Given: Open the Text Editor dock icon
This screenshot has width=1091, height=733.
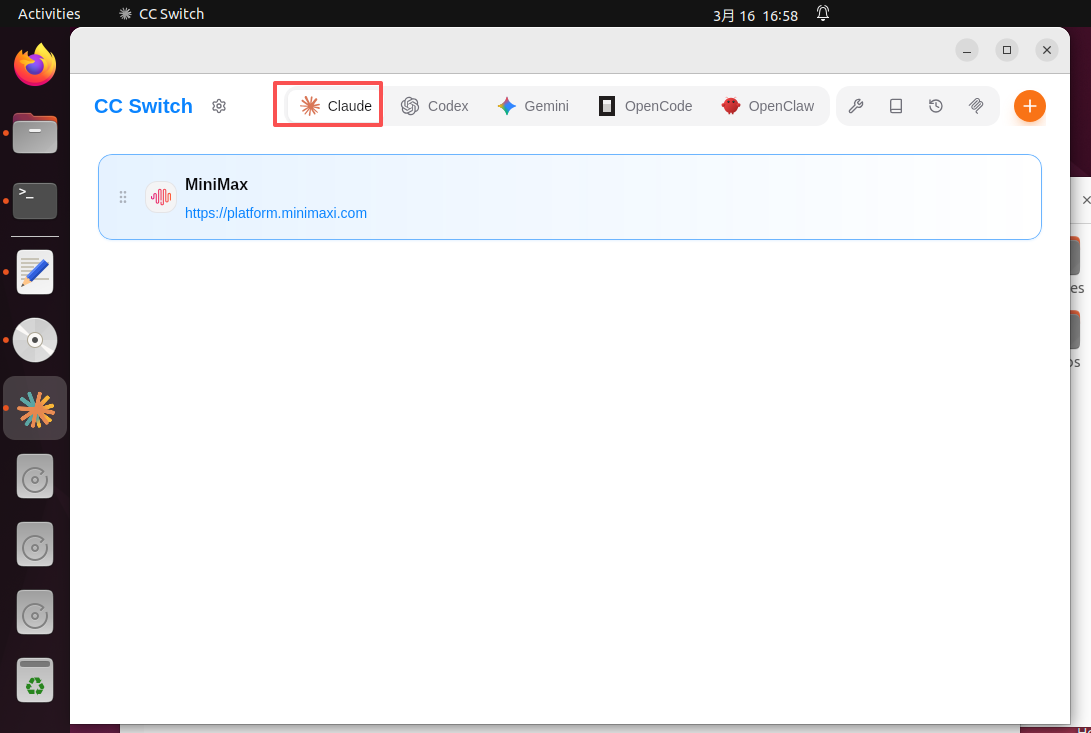Looking at the screenshot, I should coord(35,271).
